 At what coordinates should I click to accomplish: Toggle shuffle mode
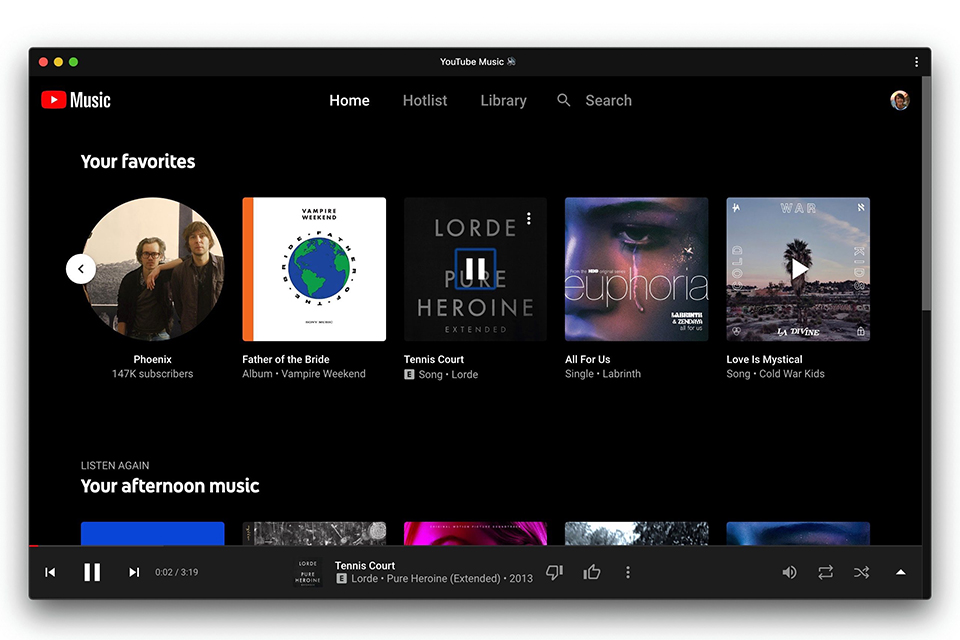861,572
